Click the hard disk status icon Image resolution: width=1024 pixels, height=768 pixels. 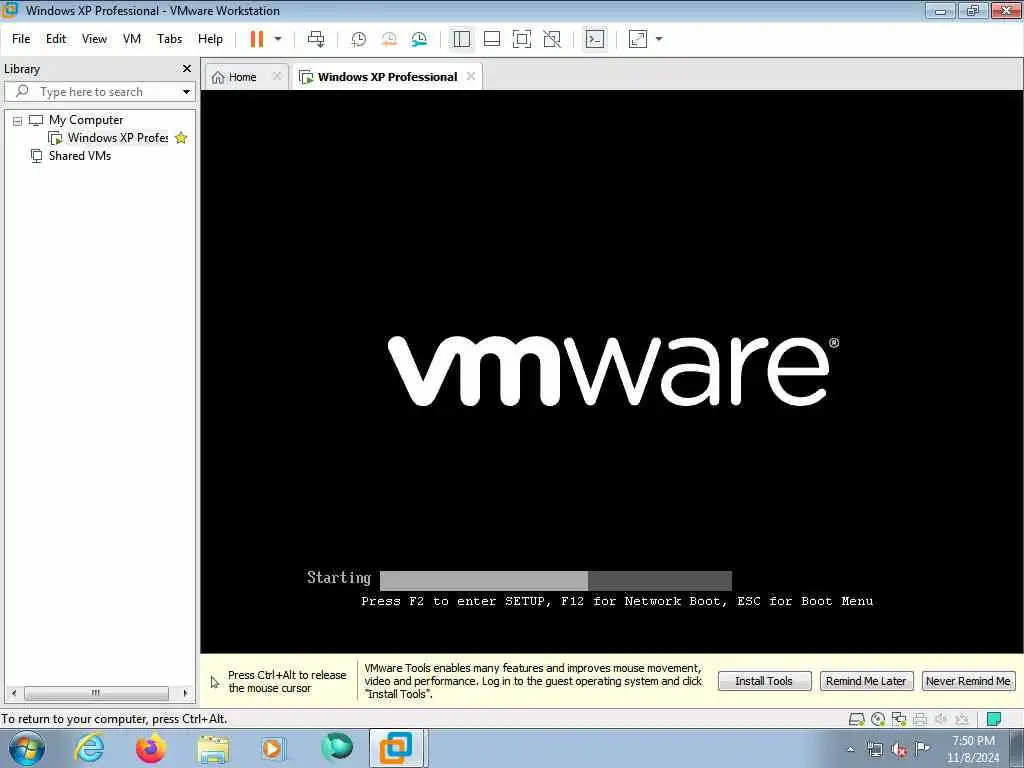tap(856, 719)
